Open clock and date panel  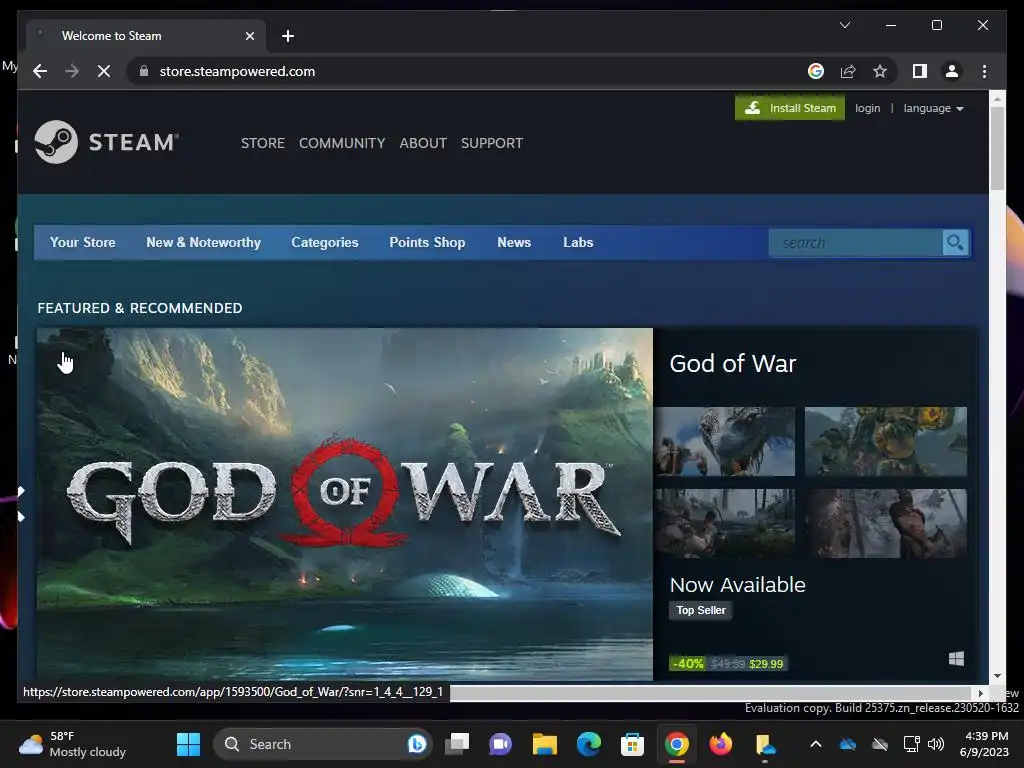point(985,744)
